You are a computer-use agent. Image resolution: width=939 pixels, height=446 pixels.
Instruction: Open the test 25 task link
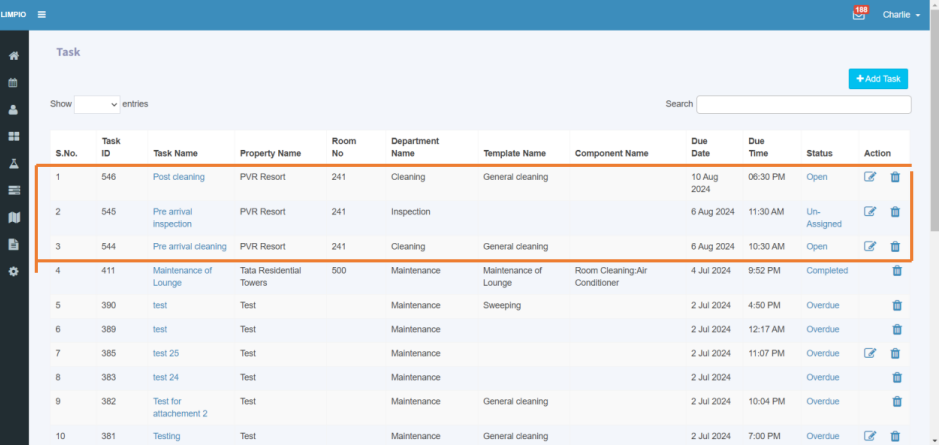[166, 354]
